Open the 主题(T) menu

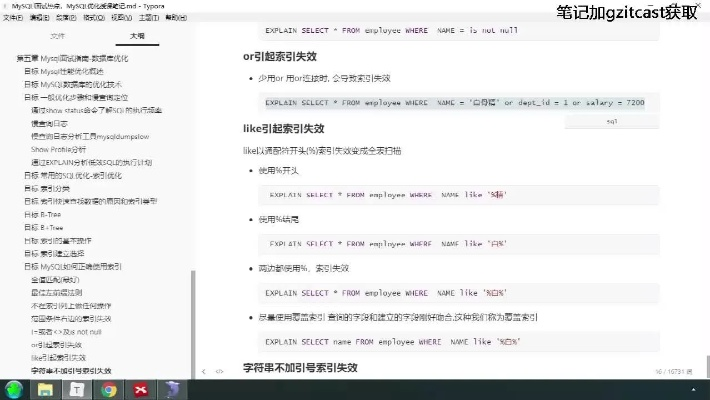tap(149, 18)
